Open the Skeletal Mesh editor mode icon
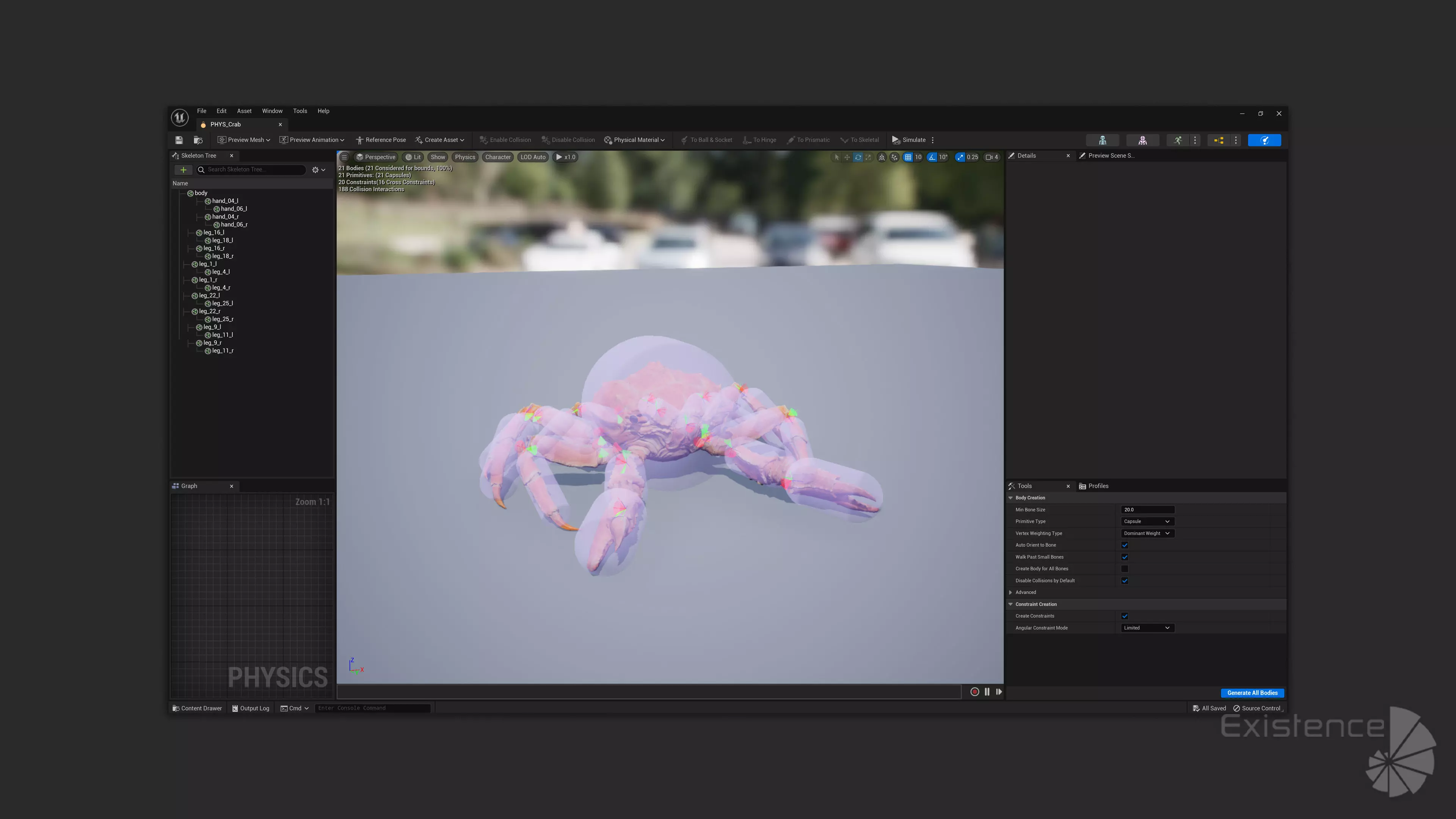Screen dimensions: 1456x819 1142,140
